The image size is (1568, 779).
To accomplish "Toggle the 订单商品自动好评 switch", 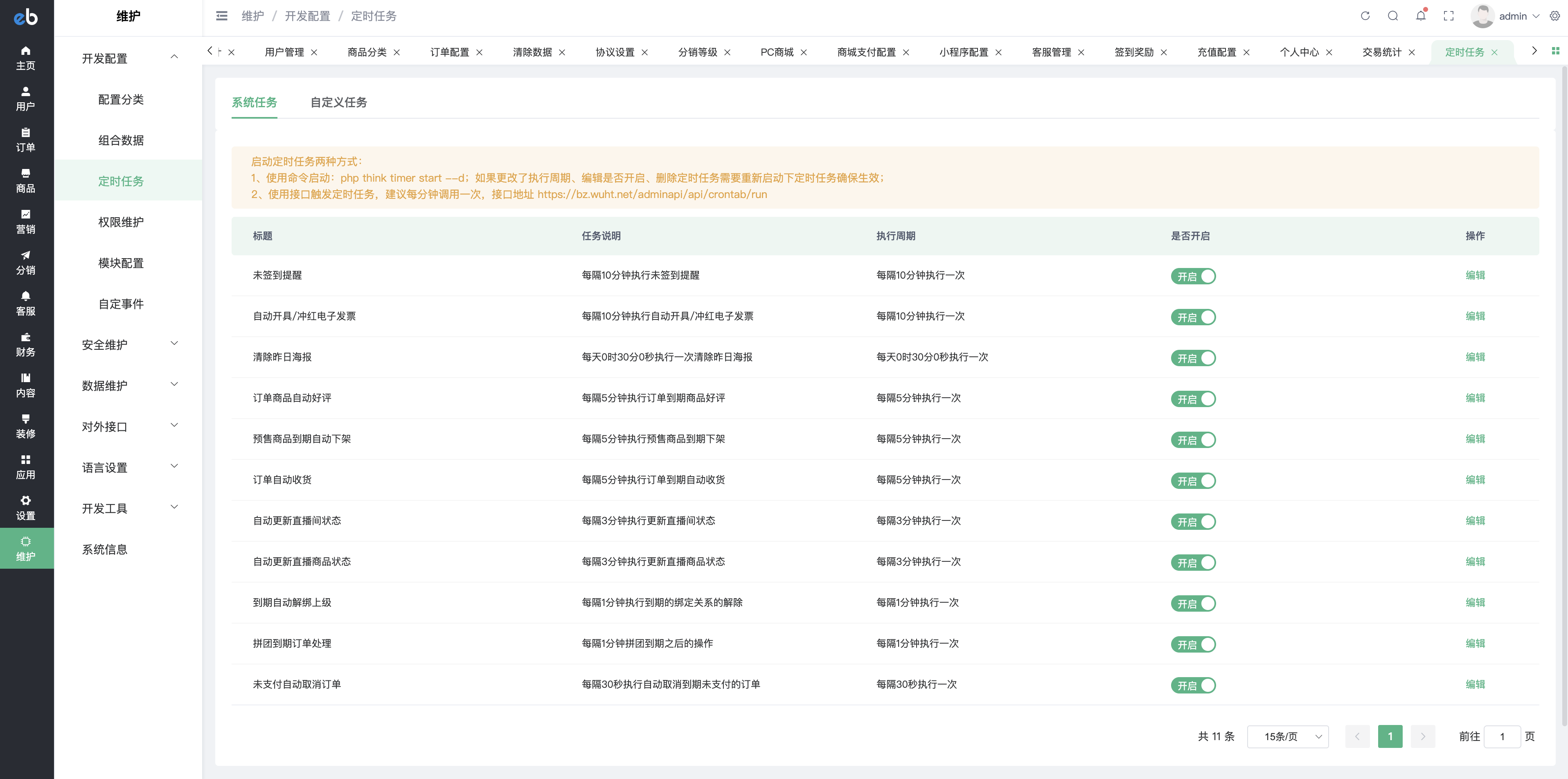I will click(x=1193, y=399).
